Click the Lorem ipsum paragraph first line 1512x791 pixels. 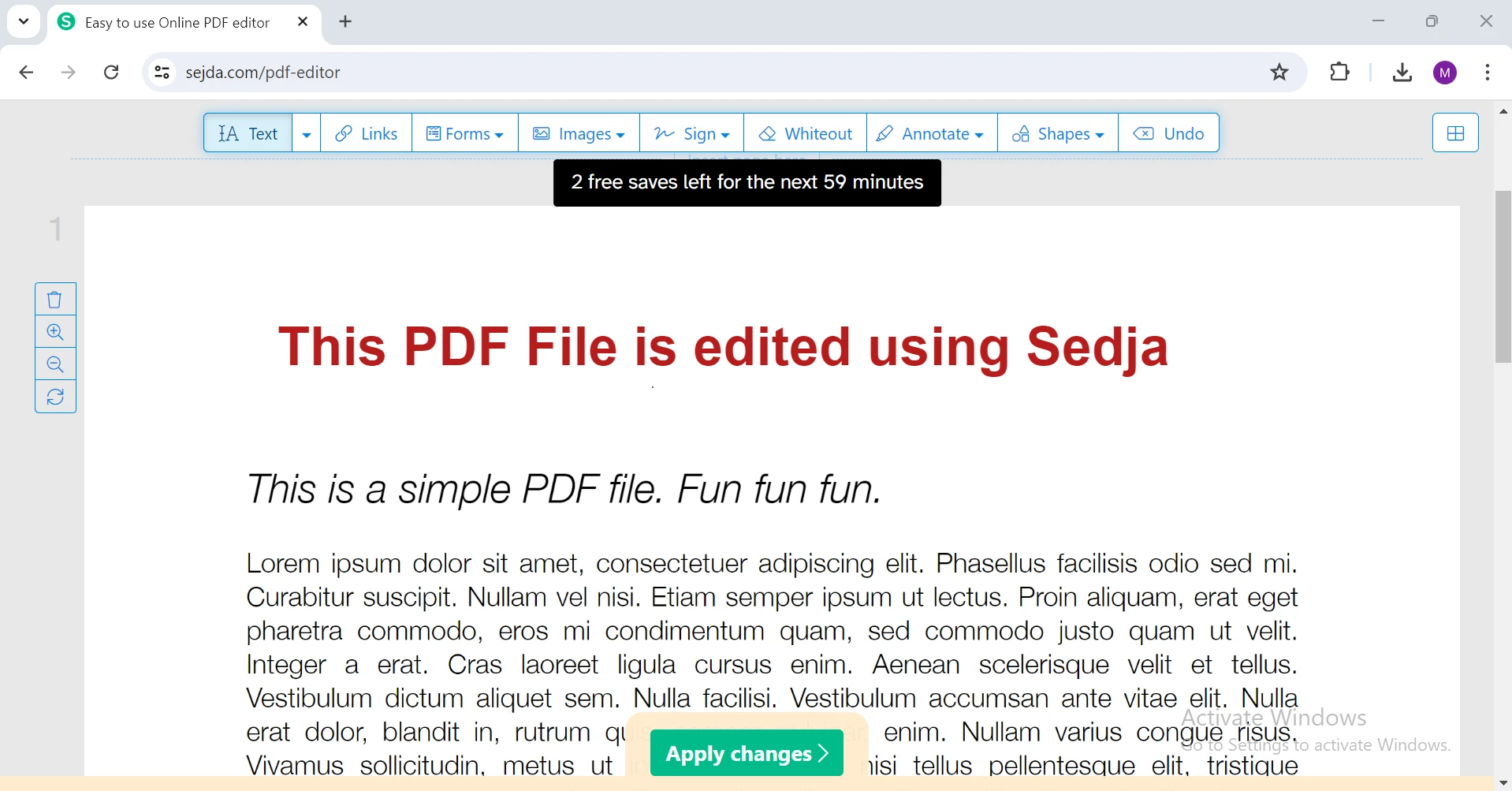coord(772,564)
